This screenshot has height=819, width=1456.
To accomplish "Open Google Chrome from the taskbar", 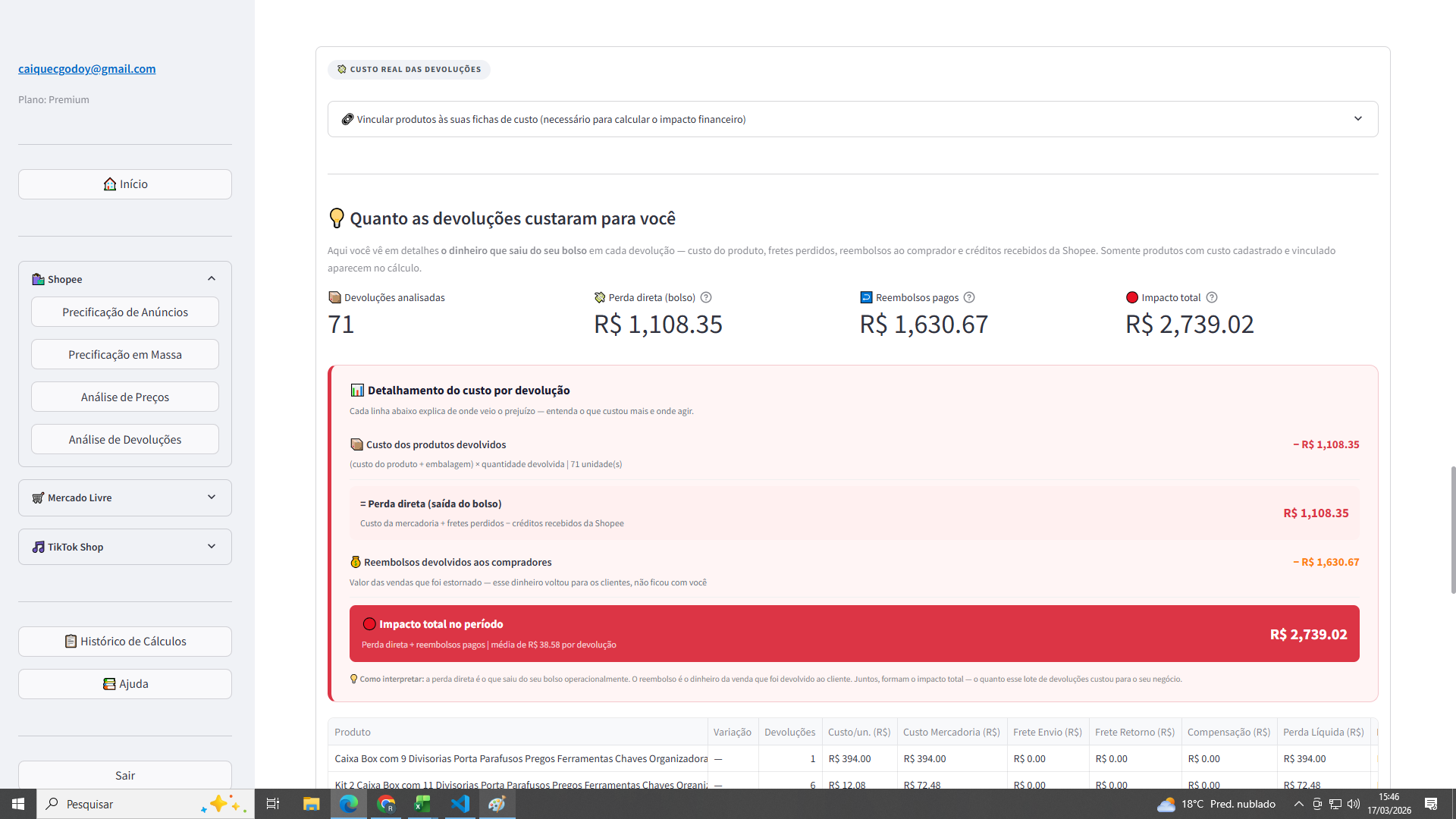I will (386, 804).
